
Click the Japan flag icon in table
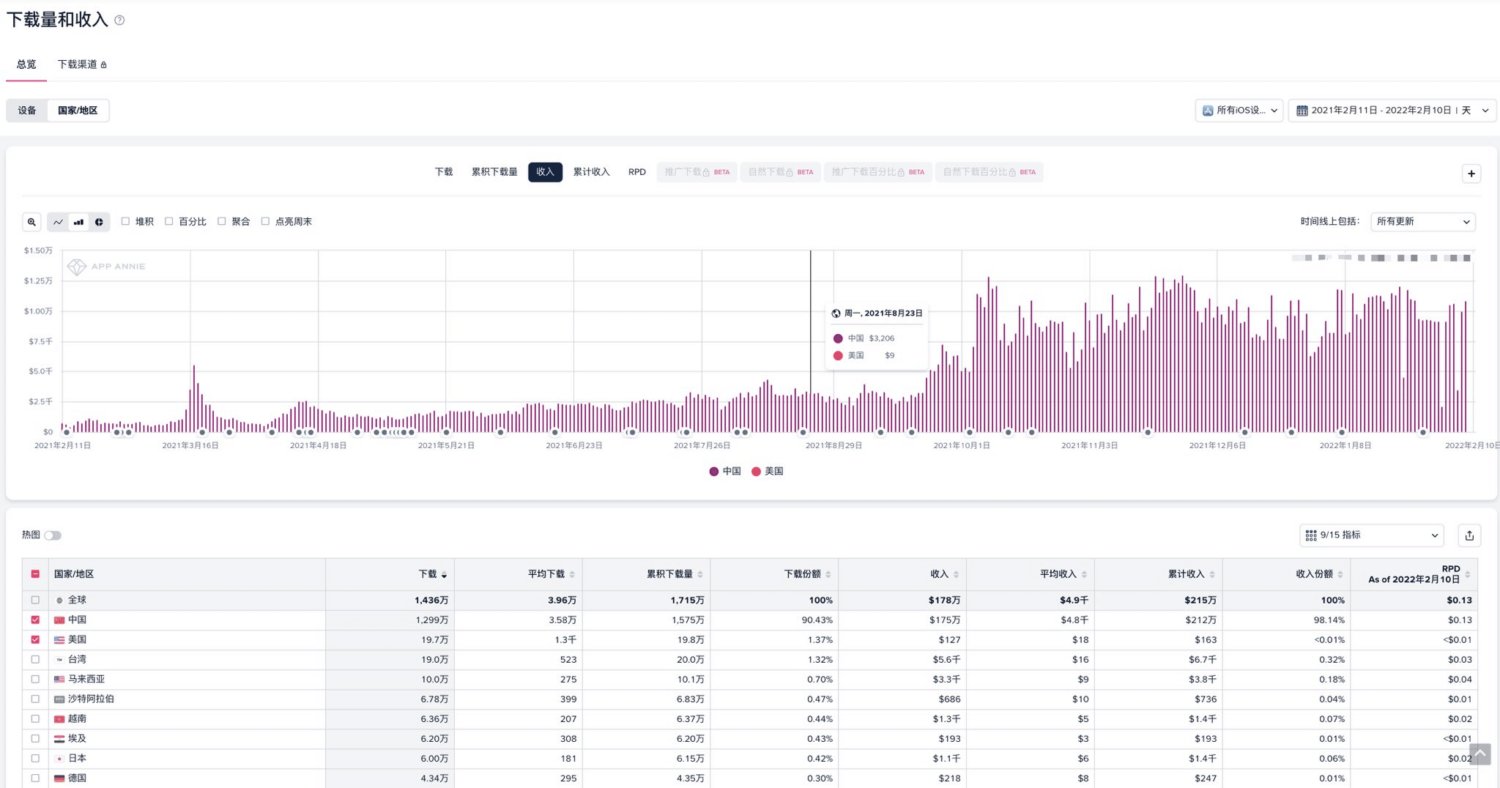[59, 758]
